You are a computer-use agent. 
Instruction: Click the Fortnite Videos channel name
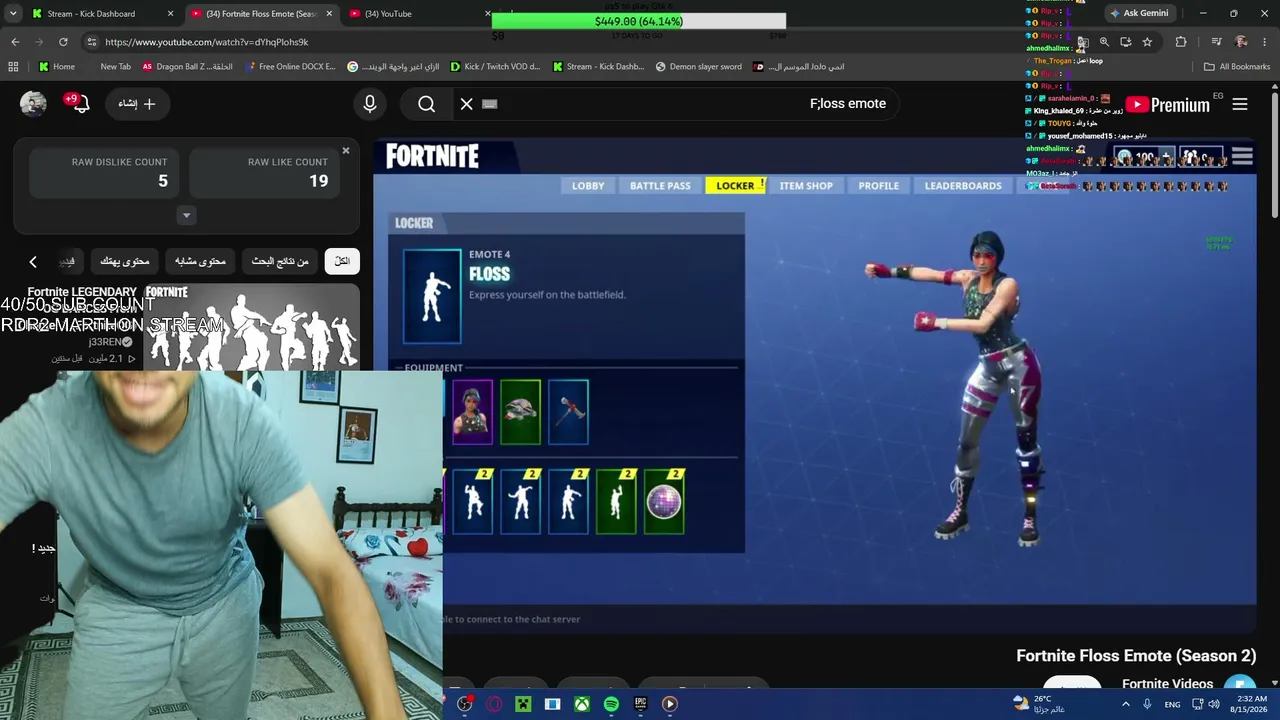1167,684
